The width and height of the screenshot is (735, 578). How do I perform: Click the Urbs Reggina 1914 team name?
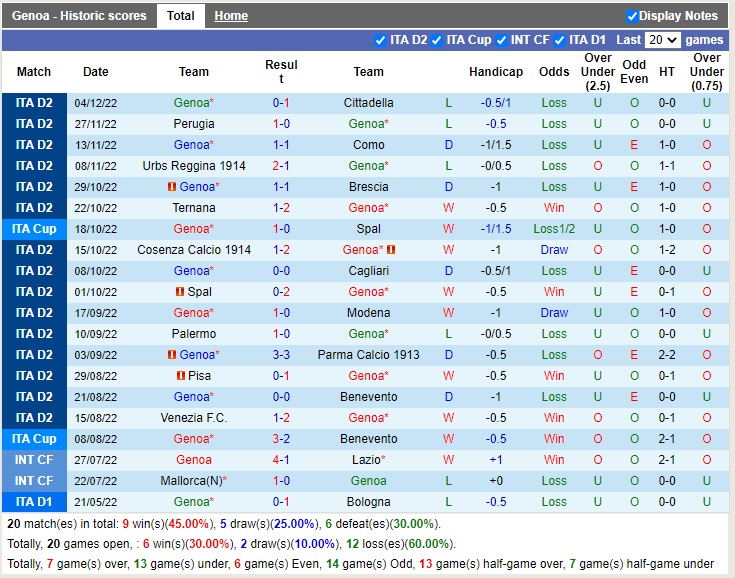(x=194, y=166)
